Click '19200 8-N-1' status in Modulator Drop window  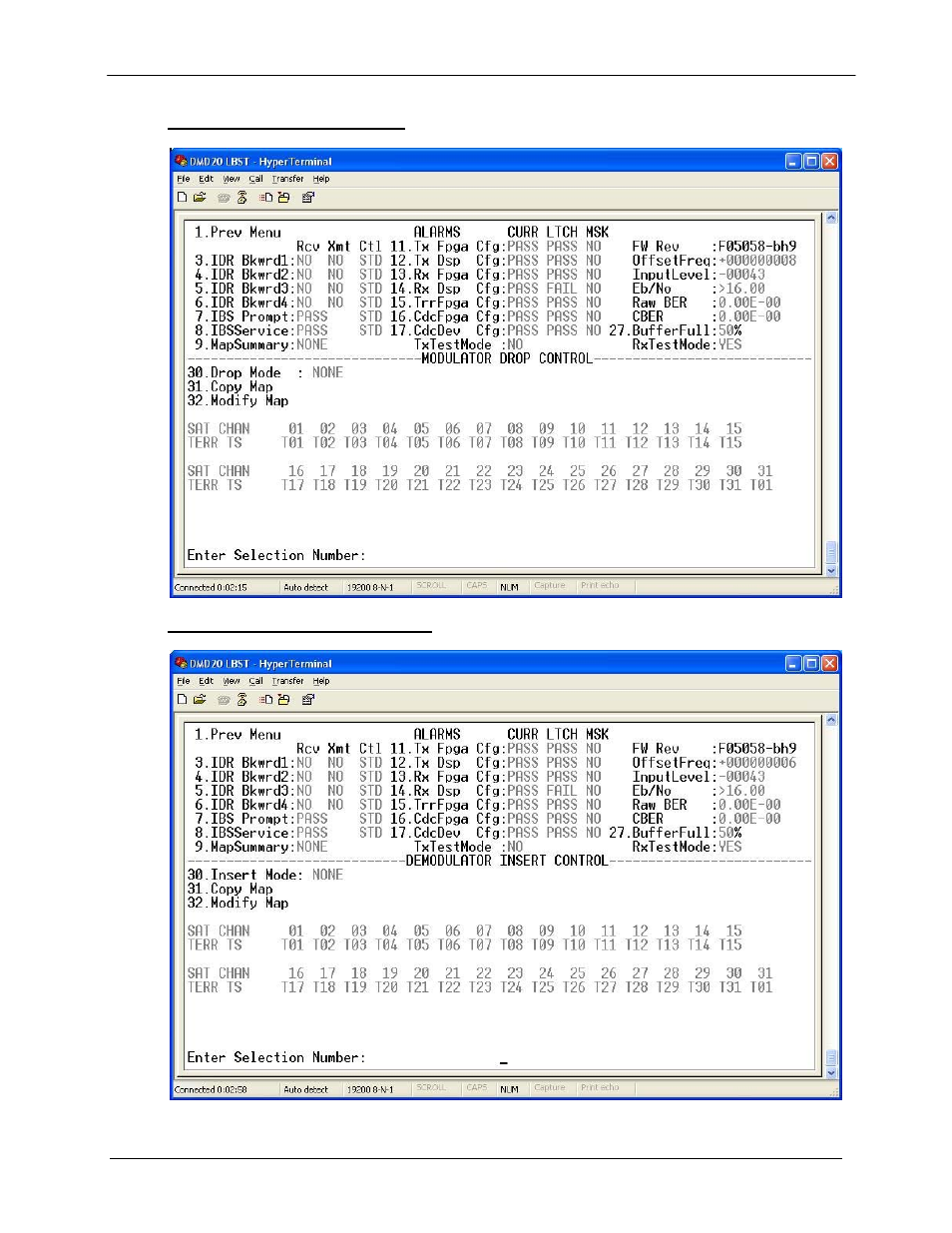click(370, 587)
